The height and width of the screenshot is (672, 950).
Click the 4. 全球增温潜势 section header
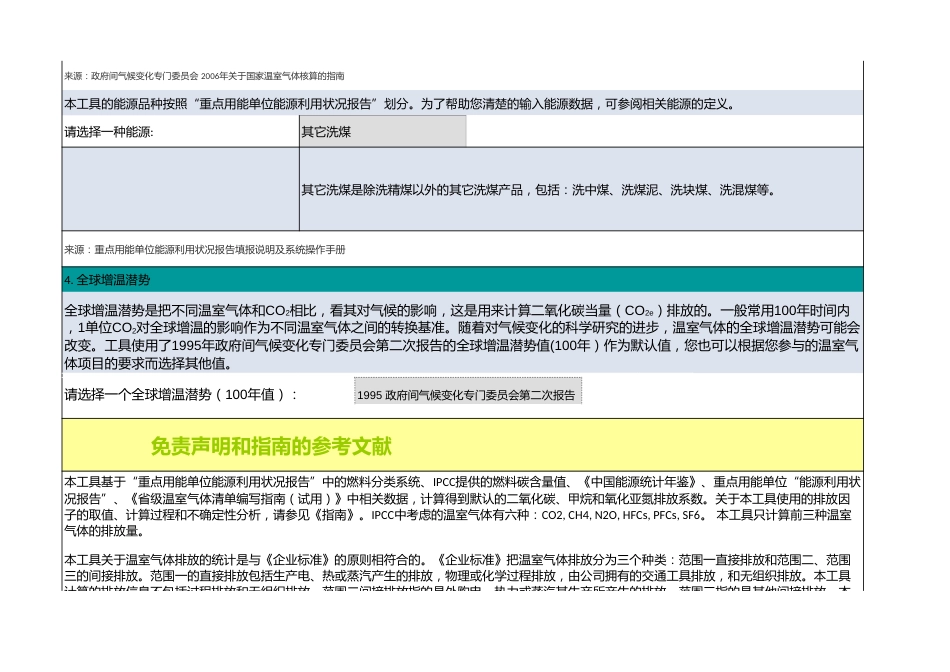462,280
